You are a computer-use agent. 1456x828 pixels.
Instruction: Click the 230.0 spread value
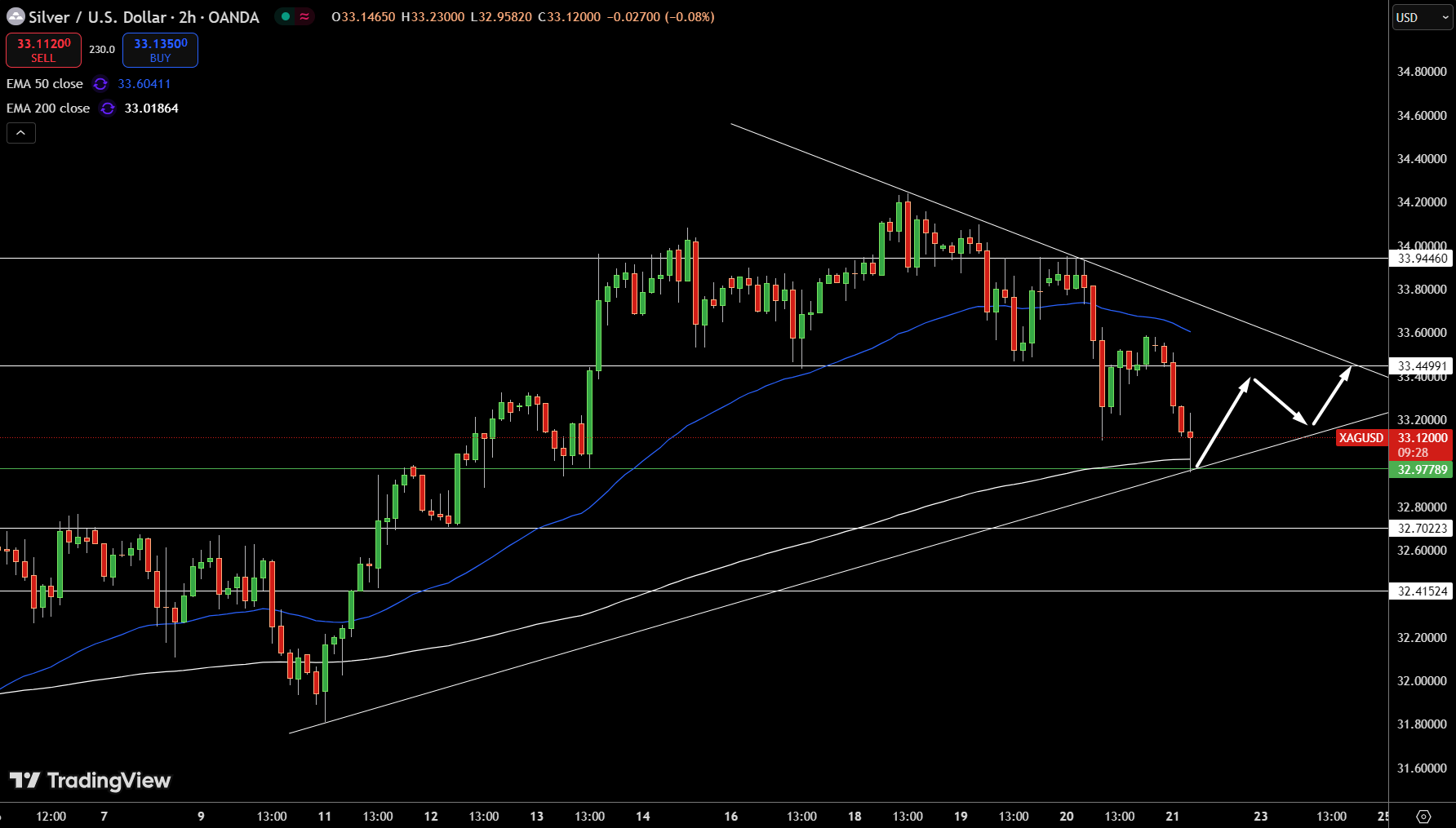tap(102, 50)
